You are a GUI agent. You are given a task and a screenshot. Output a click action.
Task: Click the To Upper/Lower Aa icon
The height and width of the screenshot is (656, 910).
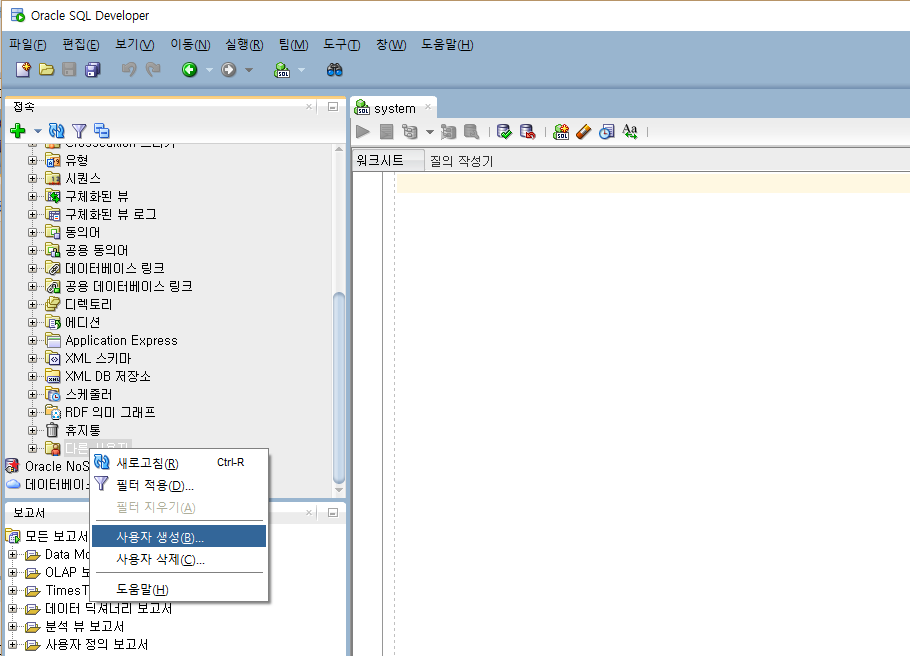point(630,132)
